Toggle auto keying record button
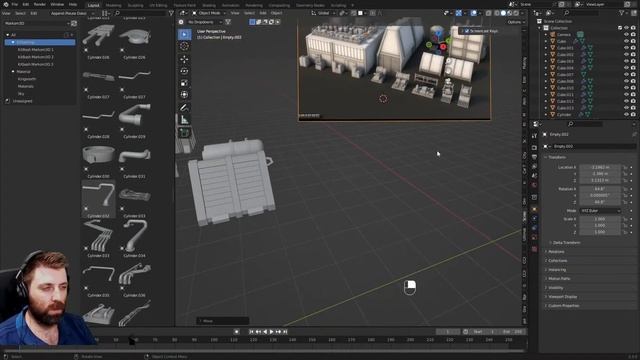This screenshot has width=640, height=360. click(x=236, y=332)
